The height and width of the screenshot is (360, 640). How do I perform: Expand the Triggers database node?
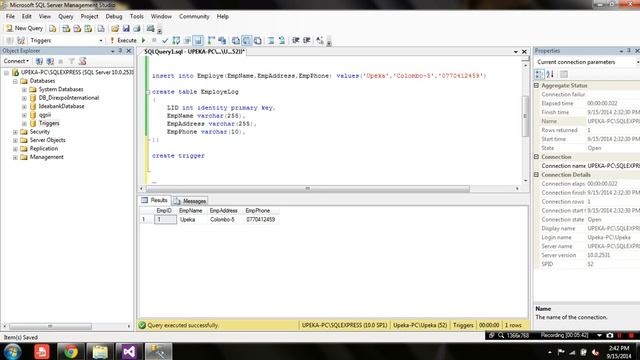[24, 123]
